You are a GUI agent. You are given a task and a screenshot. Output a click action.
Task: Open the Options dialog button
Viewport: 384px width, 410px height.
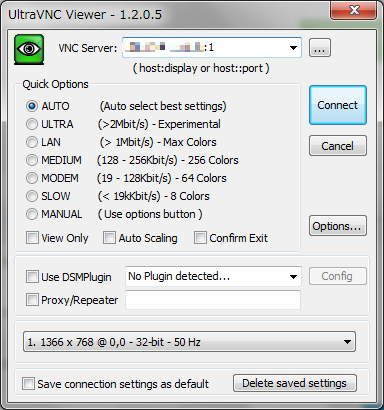click(x=338, y=226)
